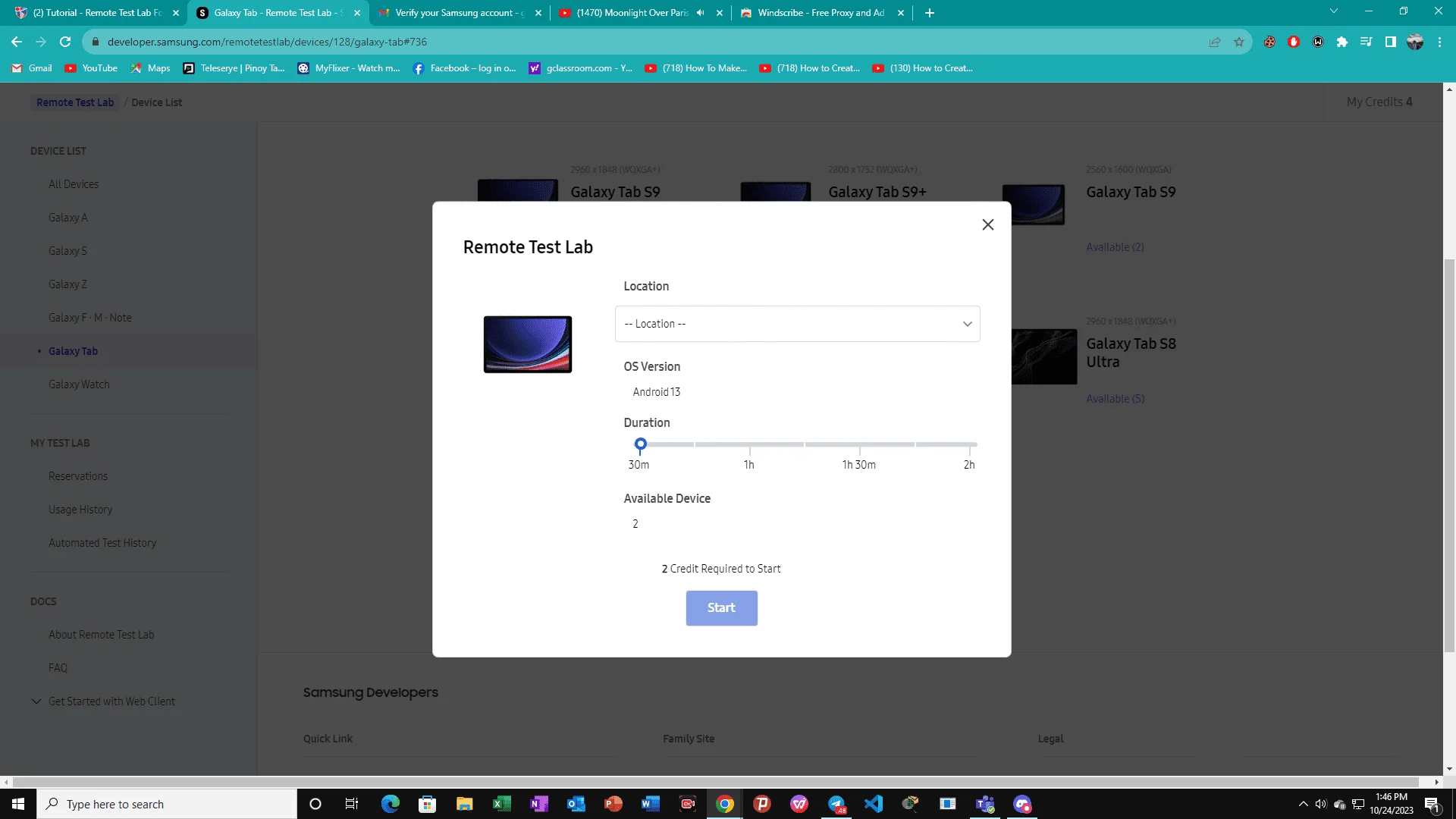Open Maps bookmark
Image resolution: width=1456 pixels, height=819 pixels.
click(150, 68)
